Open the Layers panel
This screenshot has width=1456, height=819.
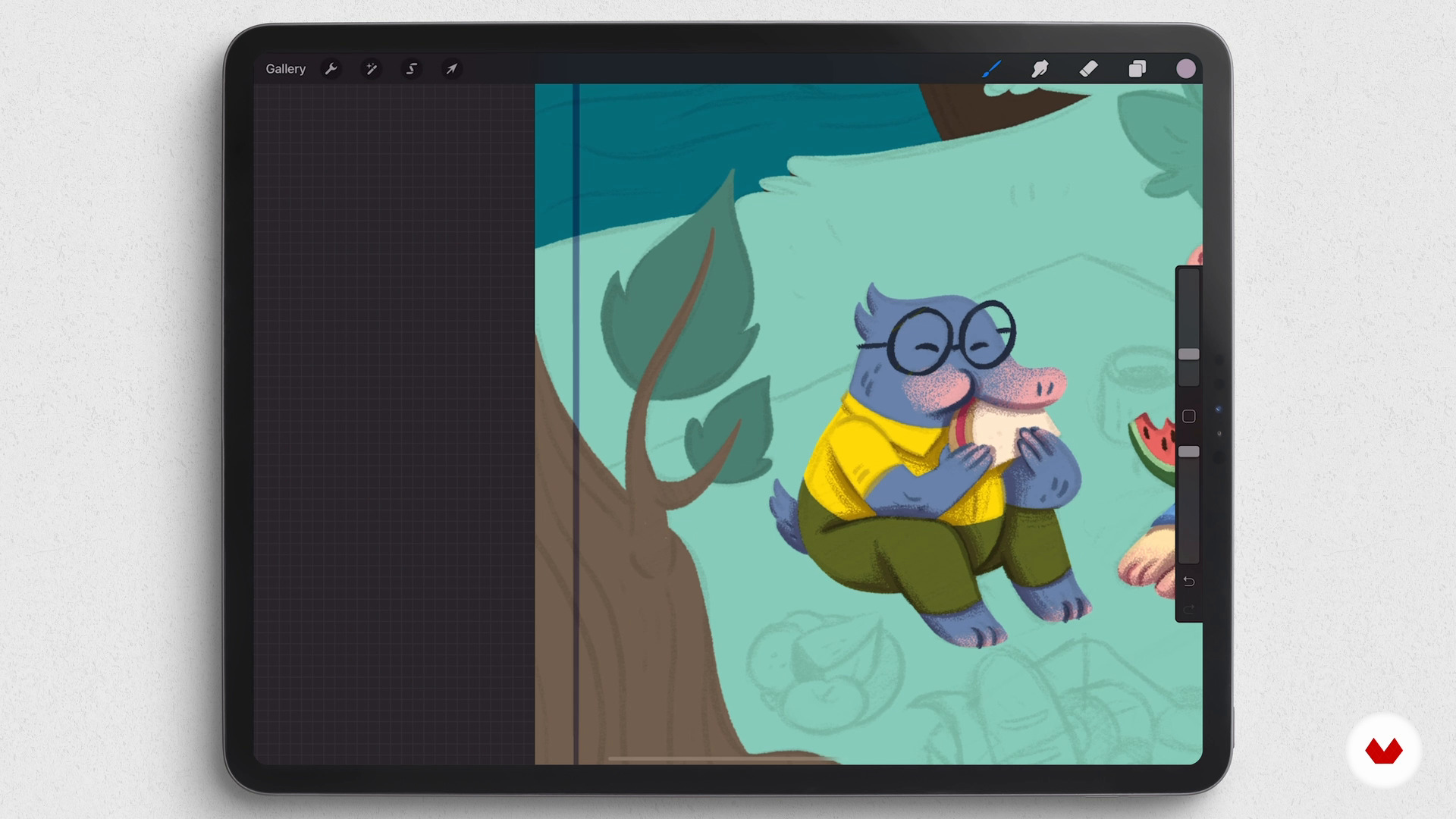(1137, 69)
